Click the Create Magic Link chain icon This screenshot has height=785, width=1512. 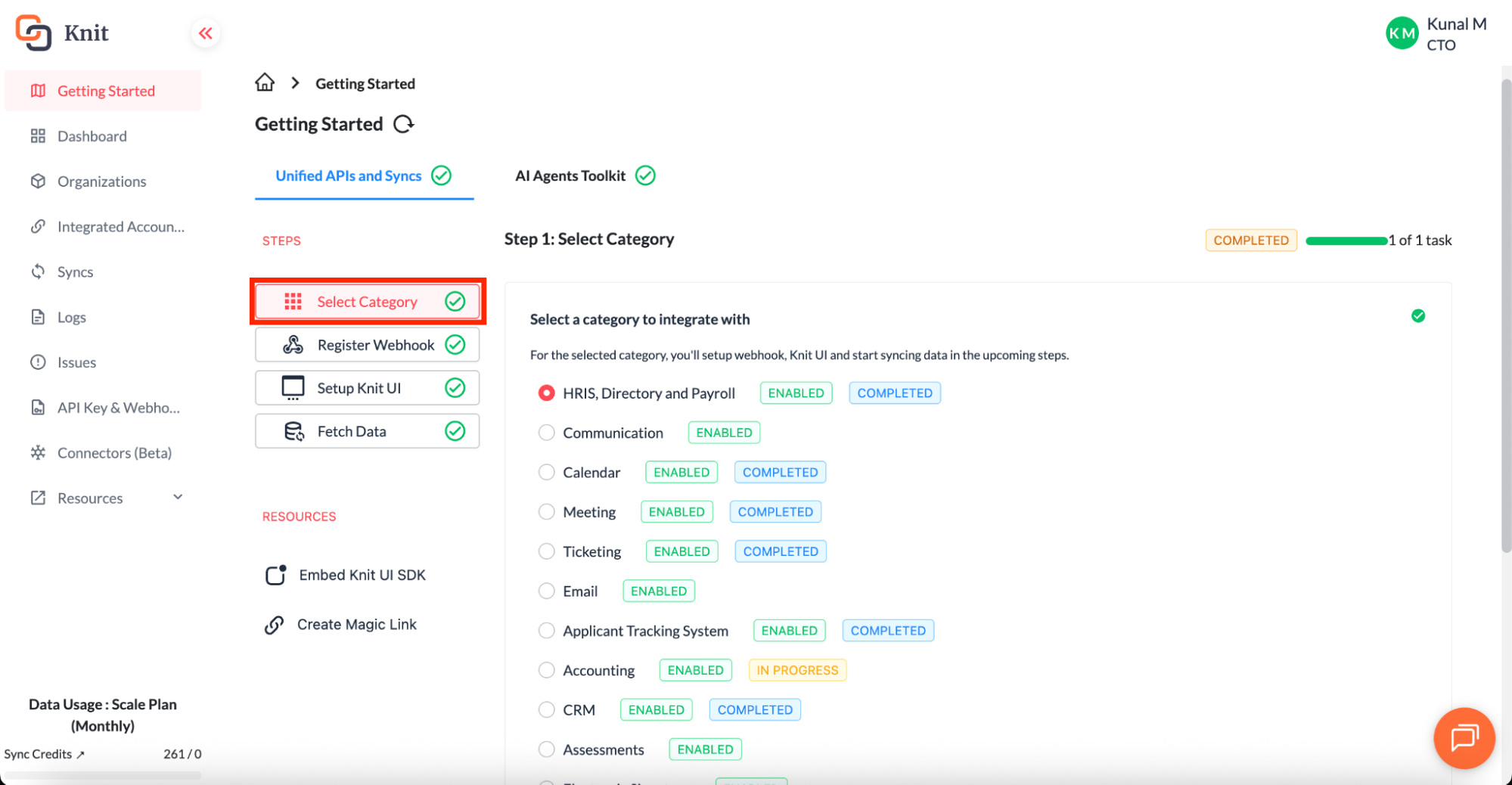[274, 625]
